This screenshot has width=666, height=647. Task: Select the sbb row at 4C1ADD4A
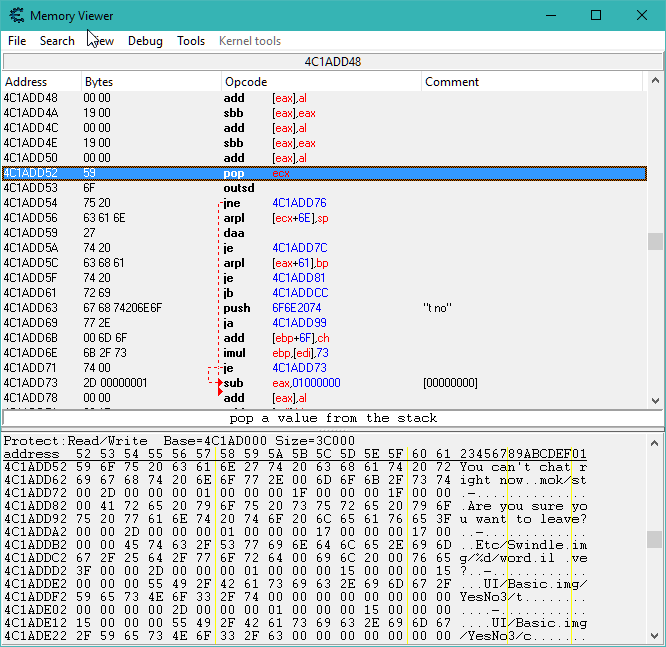click(x=325, y=113)
